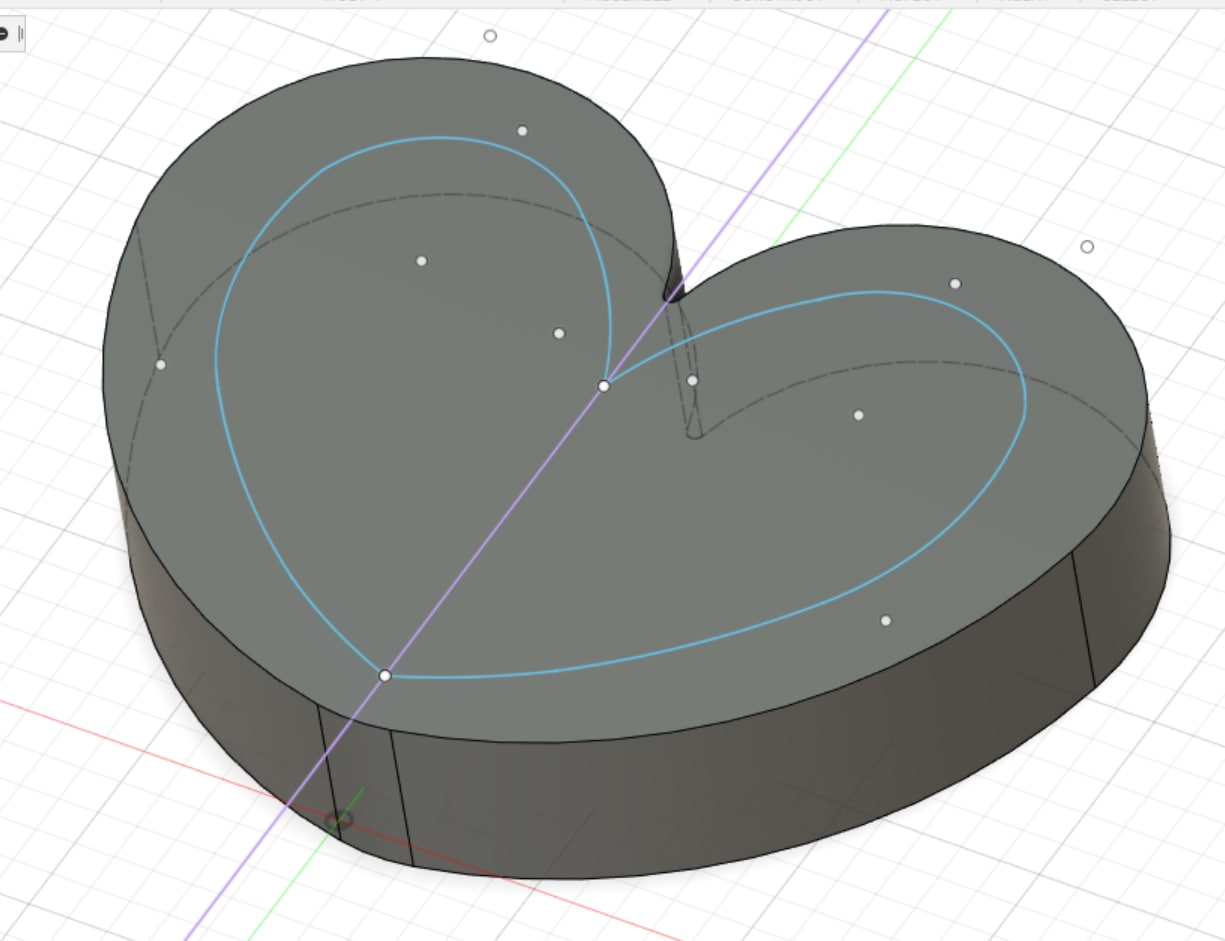
Task: Select the white point above the right lobe's blue curve
Action: pos(955,284)
